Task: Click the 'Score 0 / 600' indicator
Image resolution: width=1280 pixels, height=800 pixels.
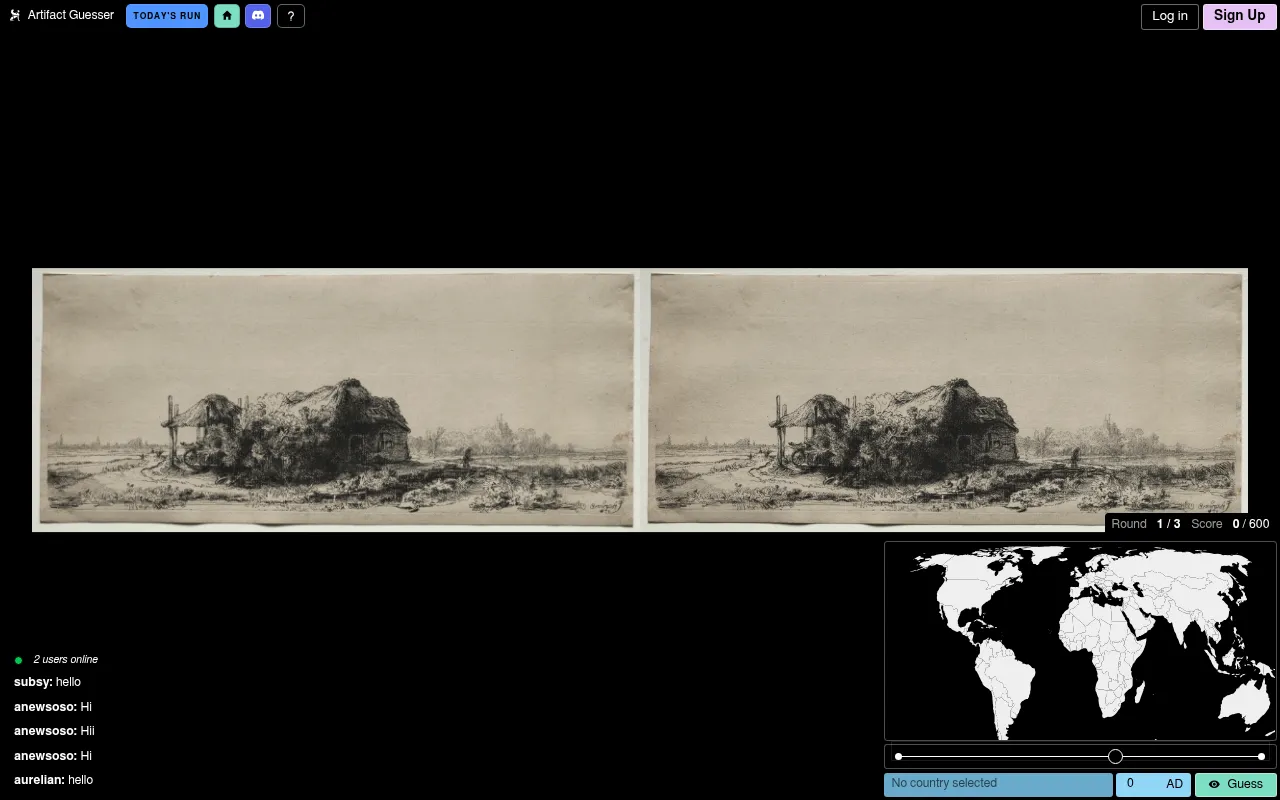Action: coord(1230,524)
